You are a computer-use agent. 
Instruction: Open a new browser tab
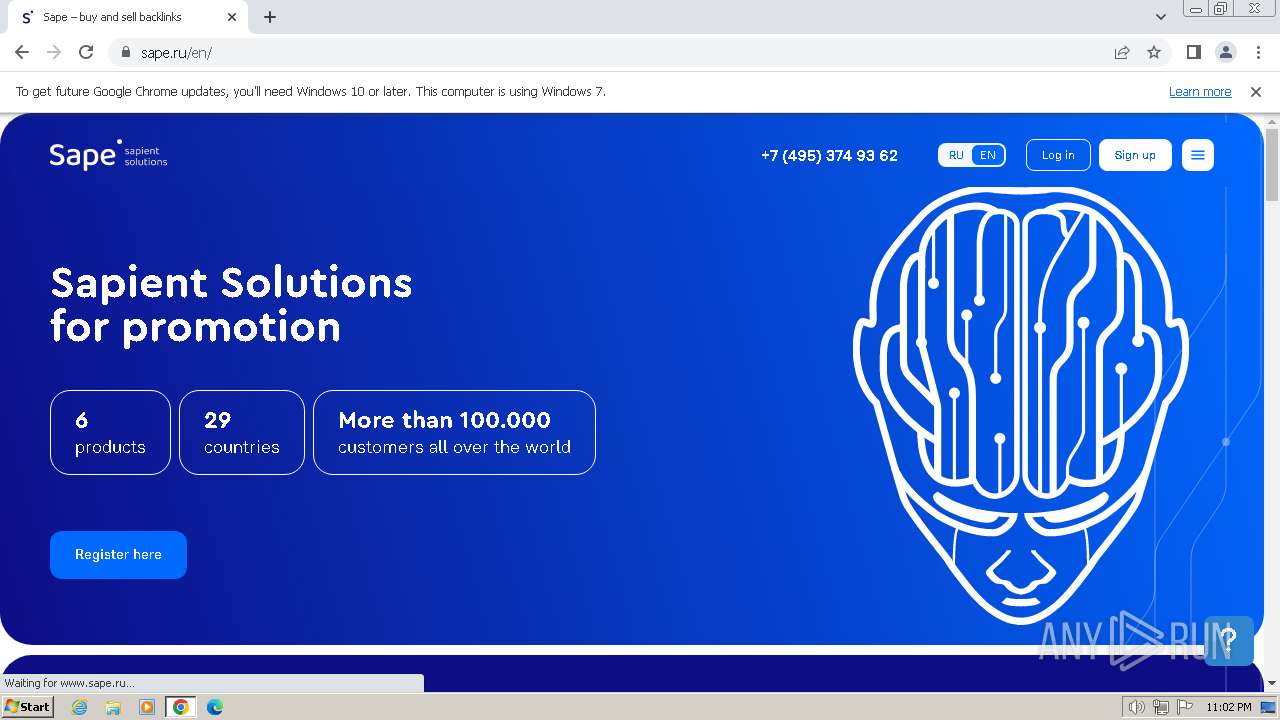click(270, 17)
